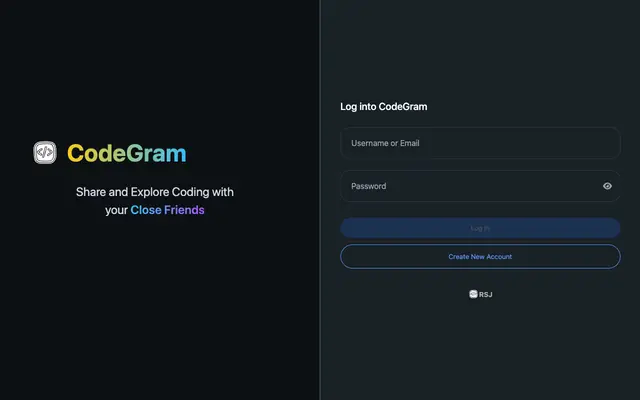
Task: Focus the Password input field
Action: 480,186
